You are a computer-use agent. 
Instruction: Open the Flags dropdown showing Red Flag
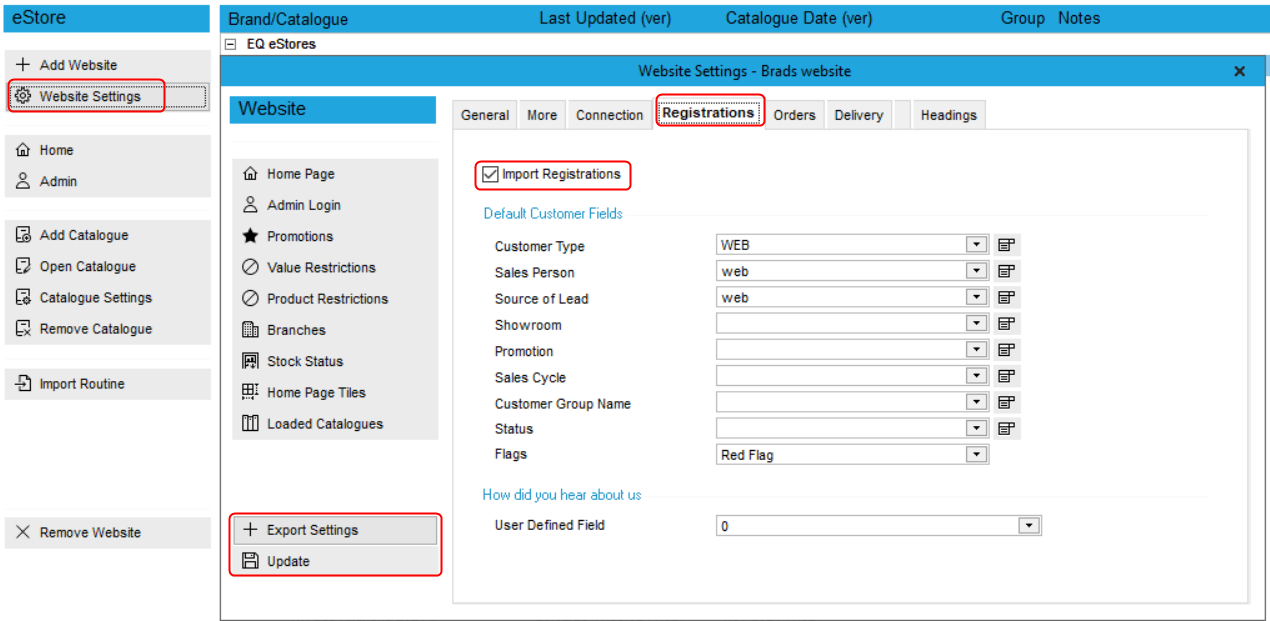pyautogui.click(x=977, y=454)
